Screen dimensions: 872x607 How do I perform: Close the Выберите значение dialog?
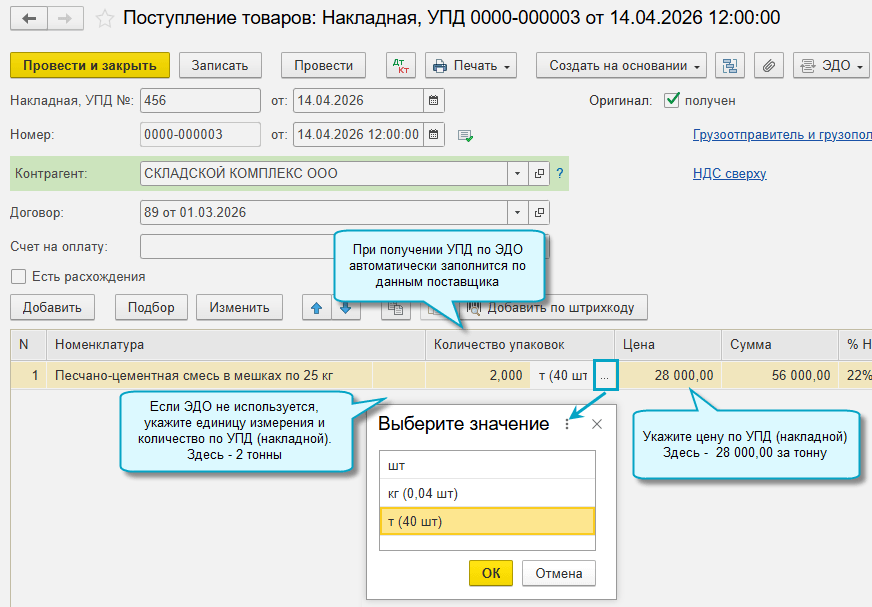[597, 425]
